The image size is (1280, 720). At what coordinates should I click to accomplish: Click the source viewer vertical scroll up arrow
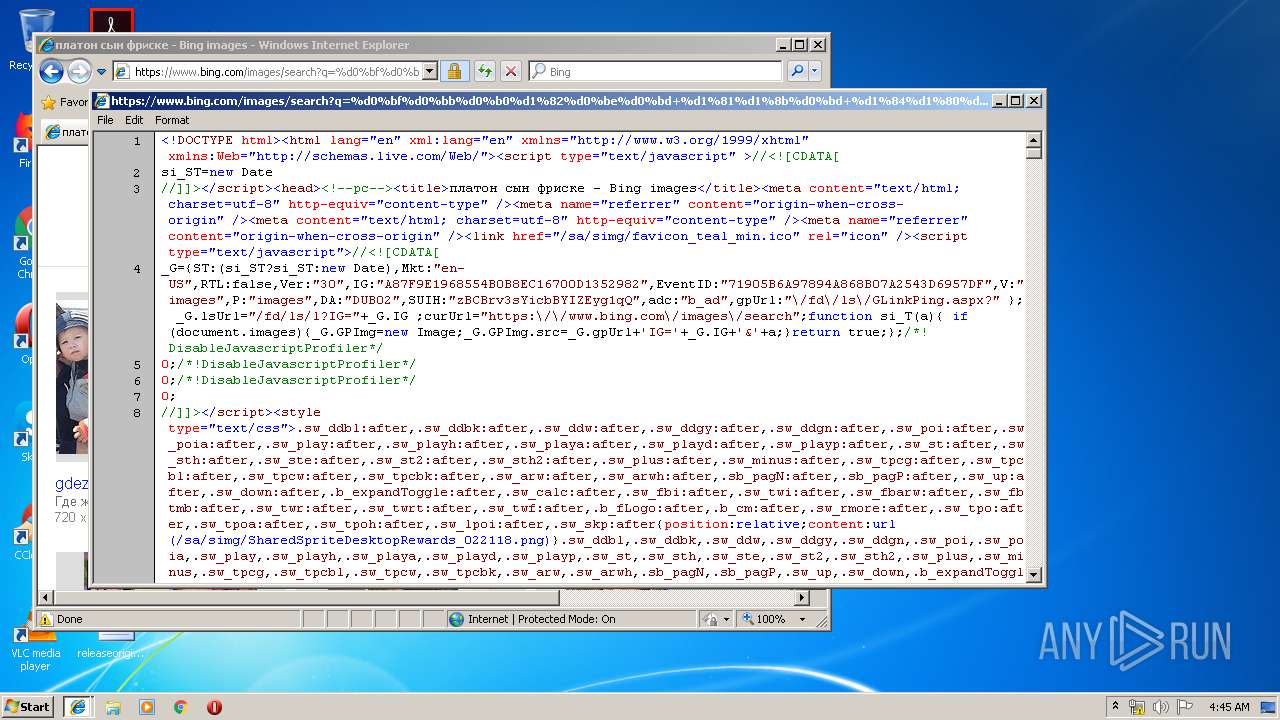coord(1034,140)
